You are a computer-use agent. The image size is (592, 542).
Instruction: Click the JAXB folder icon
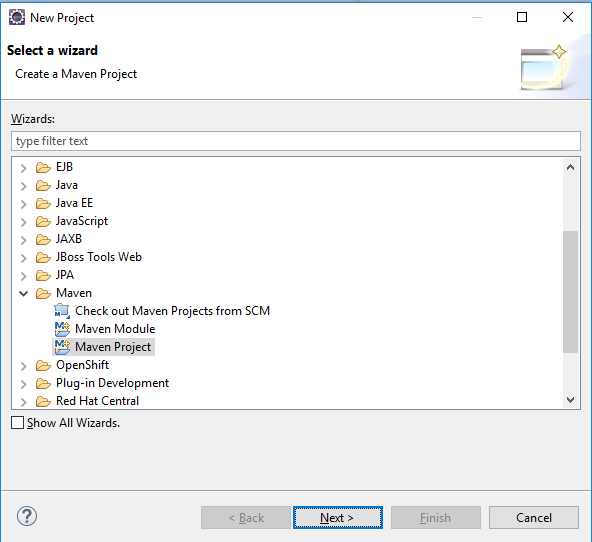tap(43, 239)
